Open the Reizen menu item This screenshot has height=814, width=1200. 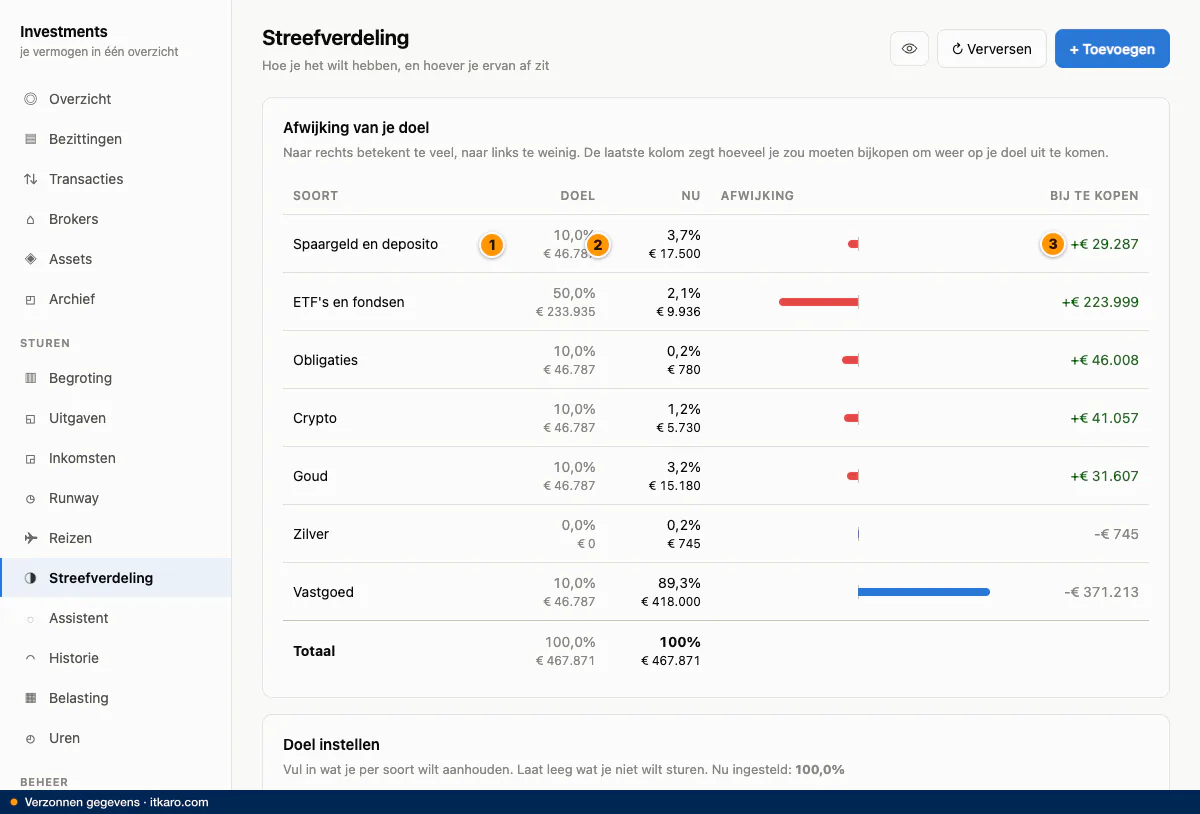115,538
